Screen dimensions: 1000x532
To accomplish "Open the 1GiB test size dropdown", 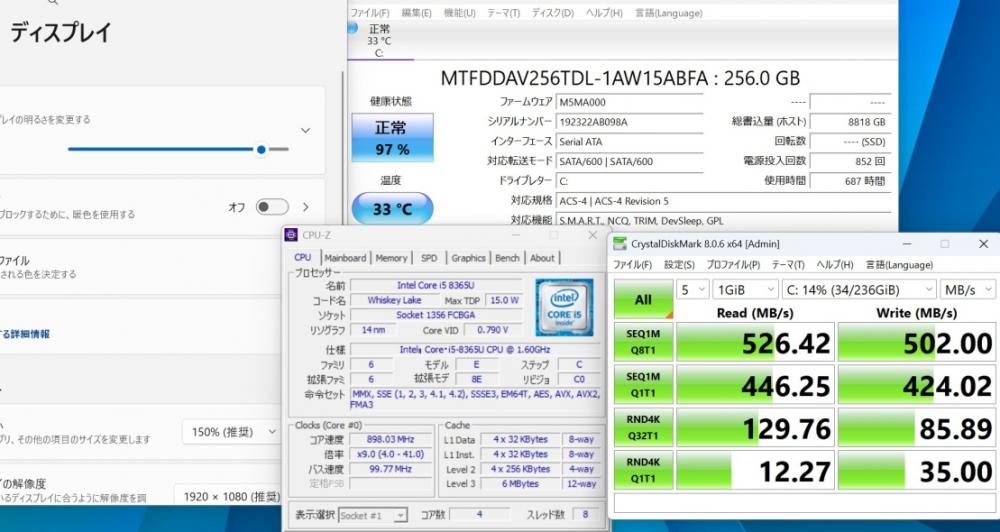I will pos(746,290).
